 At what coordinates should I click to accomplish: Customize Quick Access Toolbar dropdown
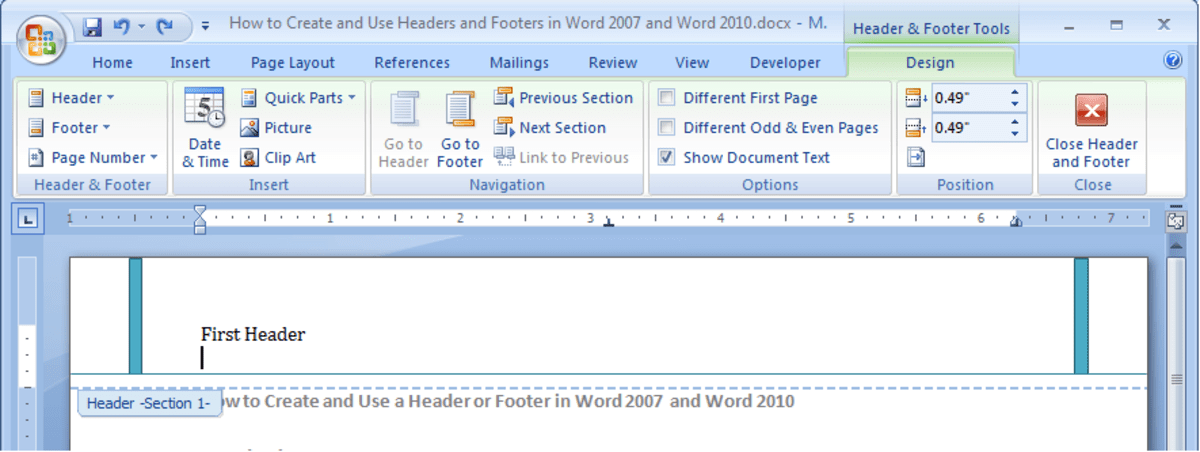click(205, 25)
